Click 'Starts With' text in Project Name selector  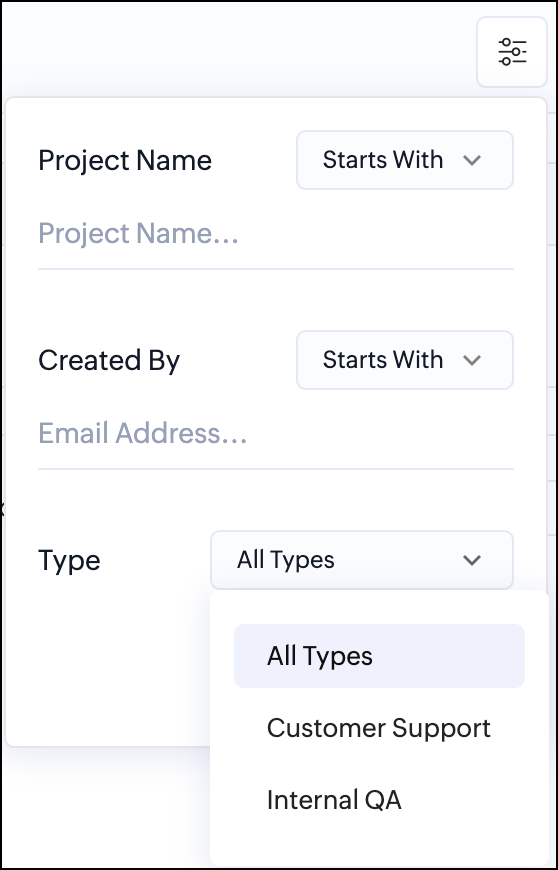point(383,160)
